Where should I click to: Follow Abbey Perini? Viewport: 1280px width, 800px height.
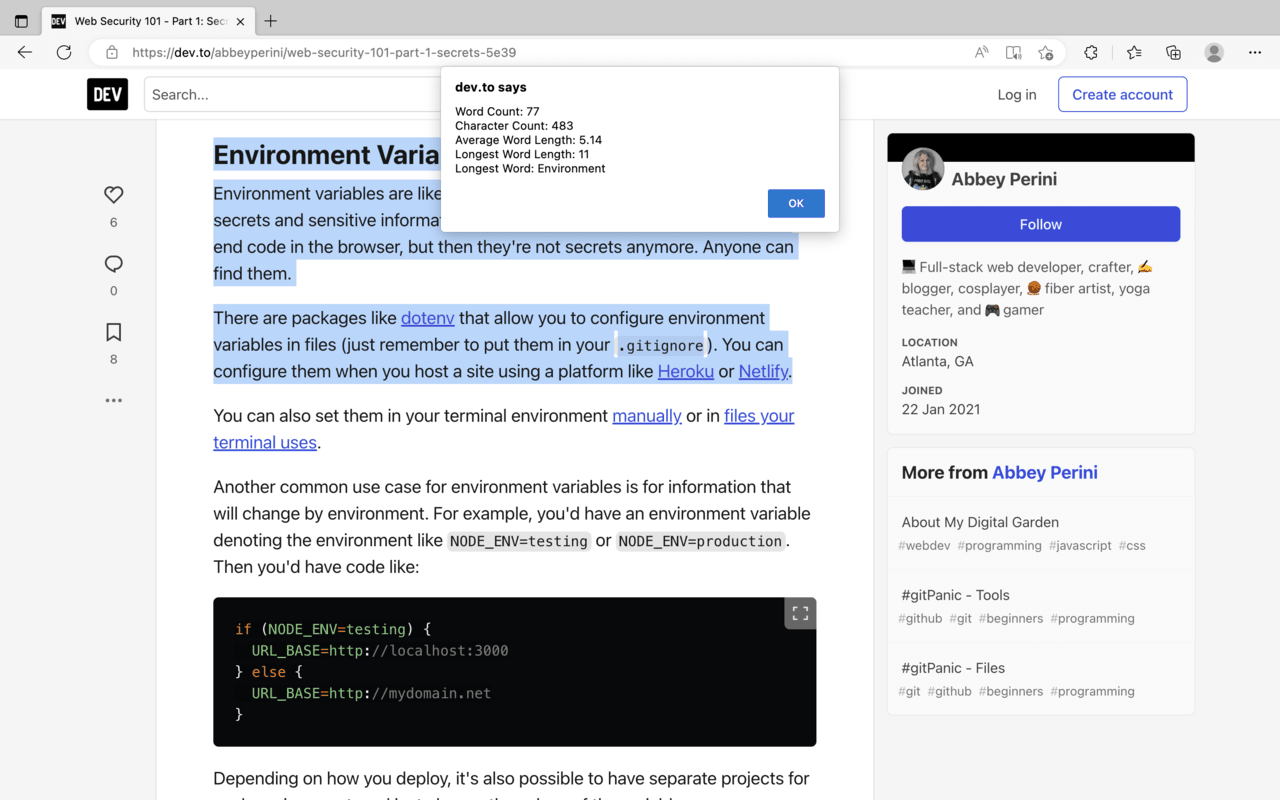[1040, 224]
